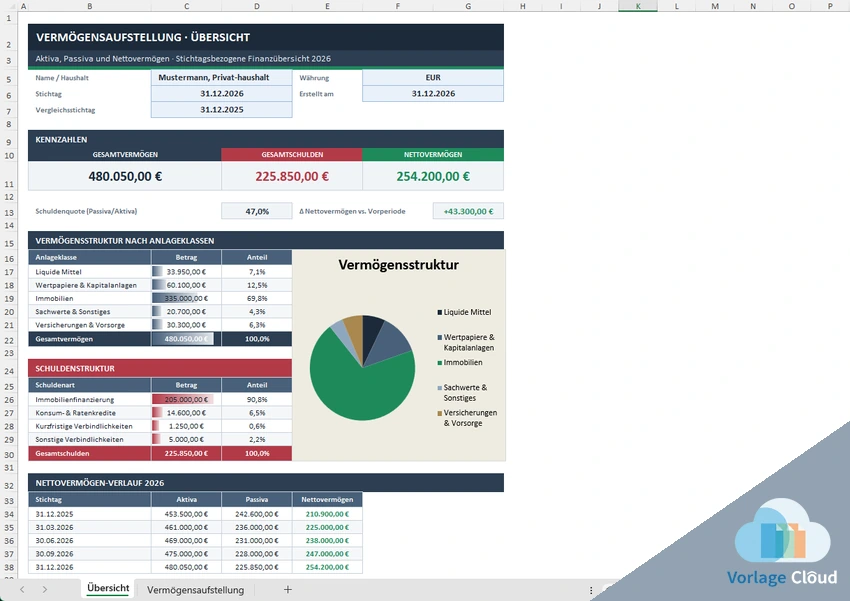Select the Liquide Mittel amount 33.950,00 €
Viewport: 850px width, 601px height.
pos(186,272)
